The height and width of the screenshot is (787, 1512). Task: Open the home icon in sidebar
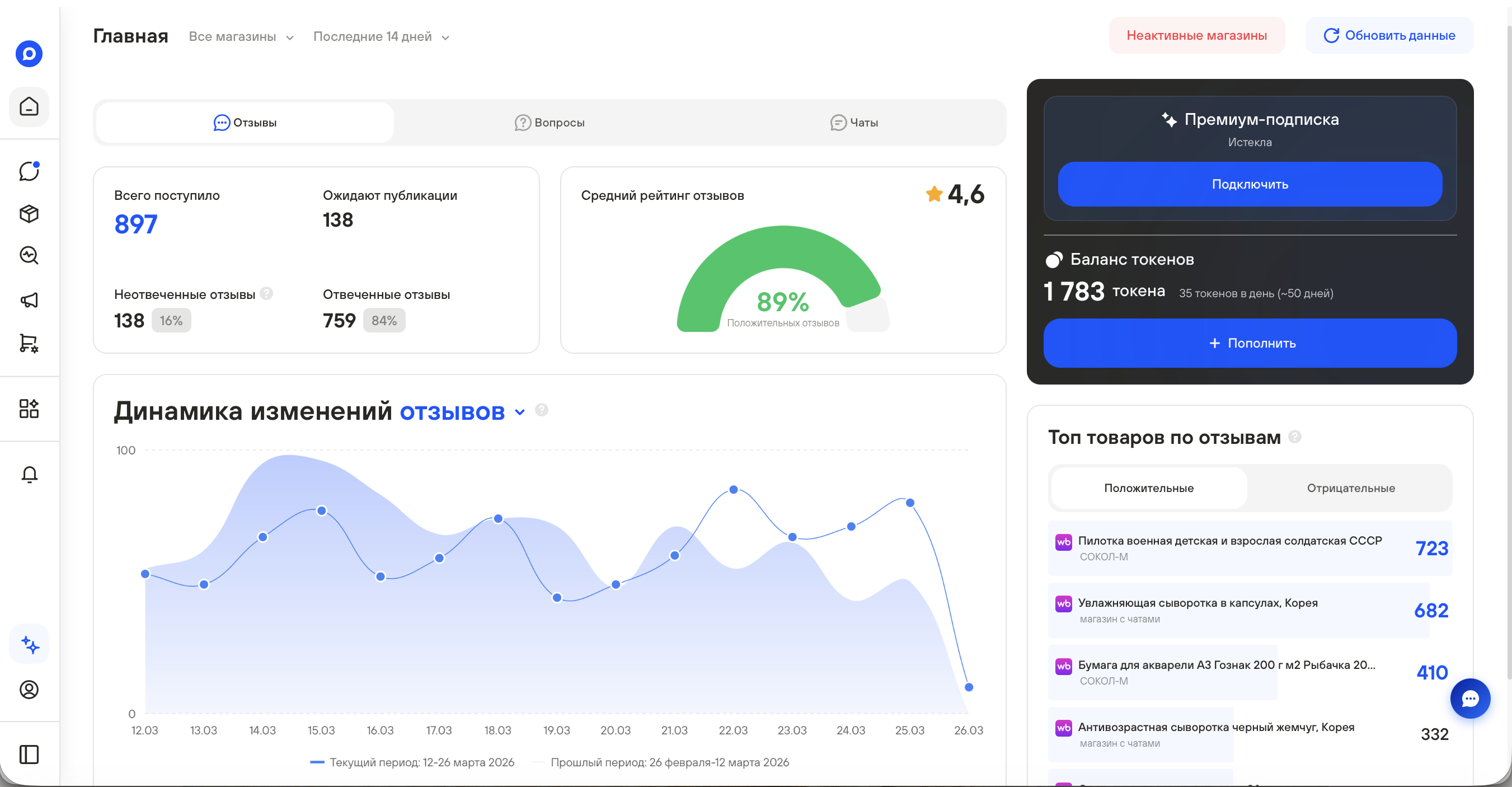(29, 106)
